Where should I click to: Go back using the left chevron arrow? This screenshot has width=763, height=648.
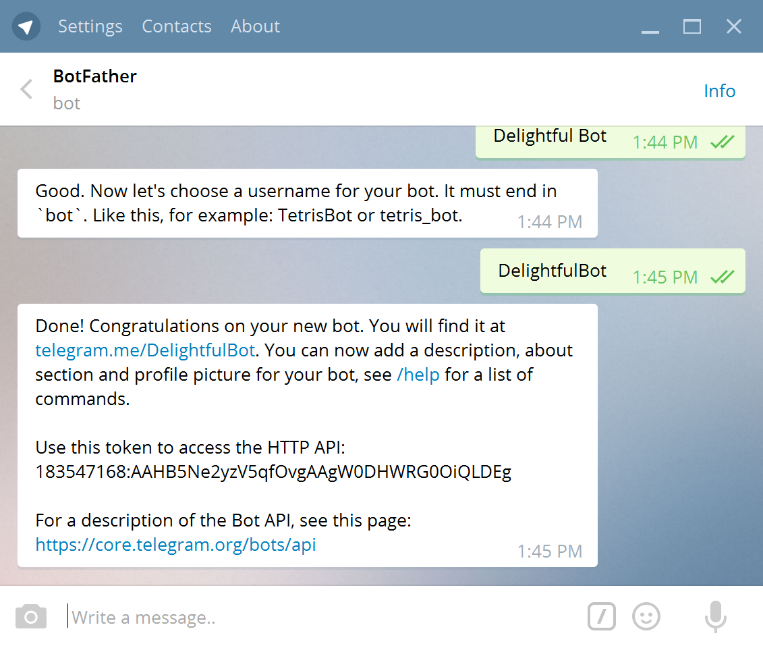pyautogui.click(x=27, y=90)
